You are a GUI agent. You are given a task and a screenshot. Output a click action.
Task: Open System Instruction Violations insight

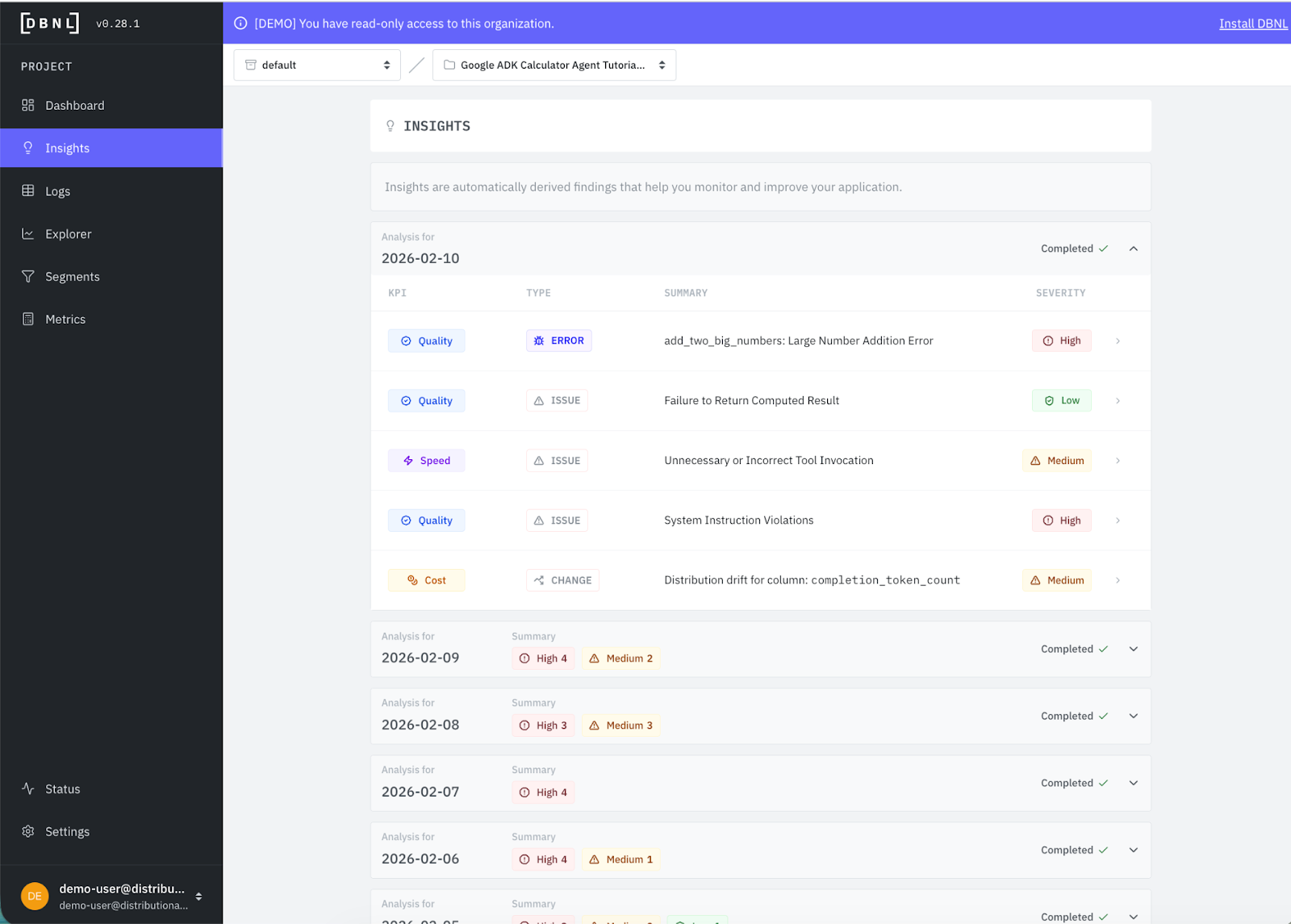761,521
